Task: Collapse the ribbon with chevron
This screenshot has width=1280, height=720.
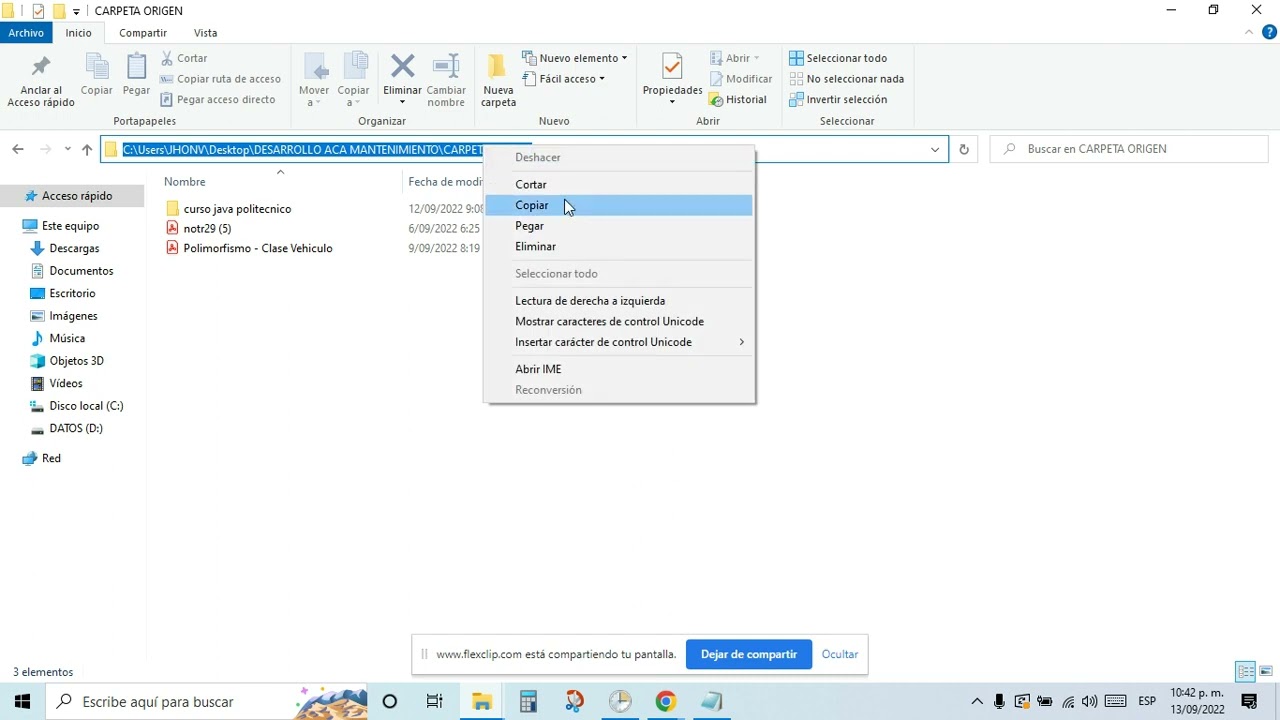Action: 1247,33
